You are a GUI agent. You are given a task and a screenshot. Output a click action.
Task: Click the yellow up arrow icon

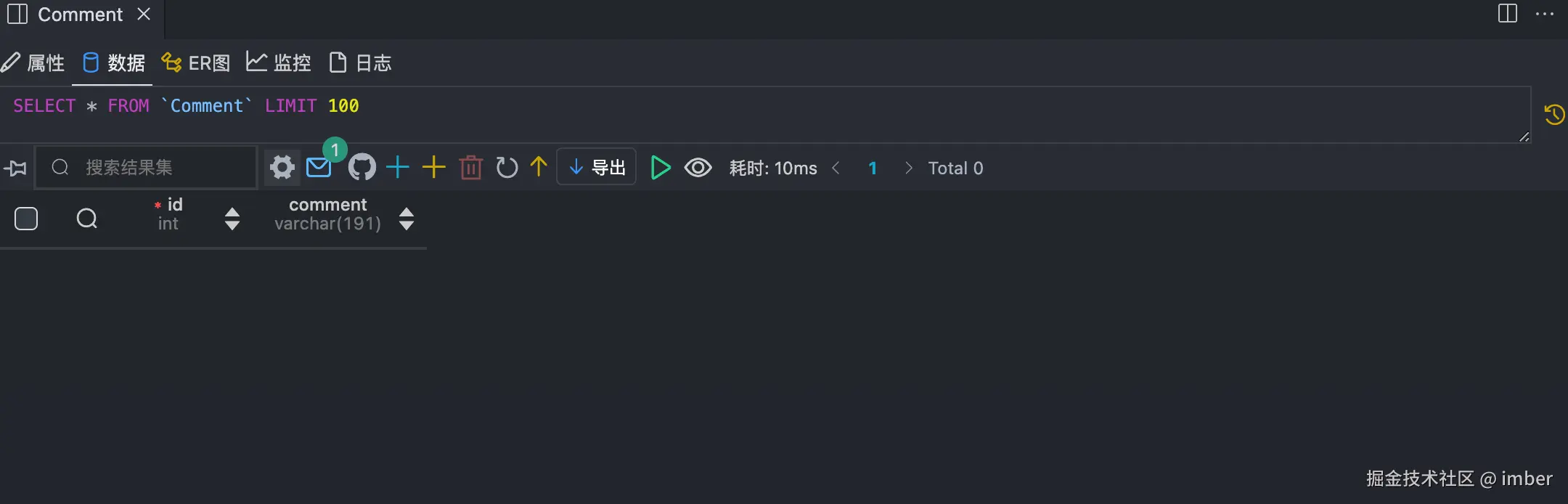[539, 168]
